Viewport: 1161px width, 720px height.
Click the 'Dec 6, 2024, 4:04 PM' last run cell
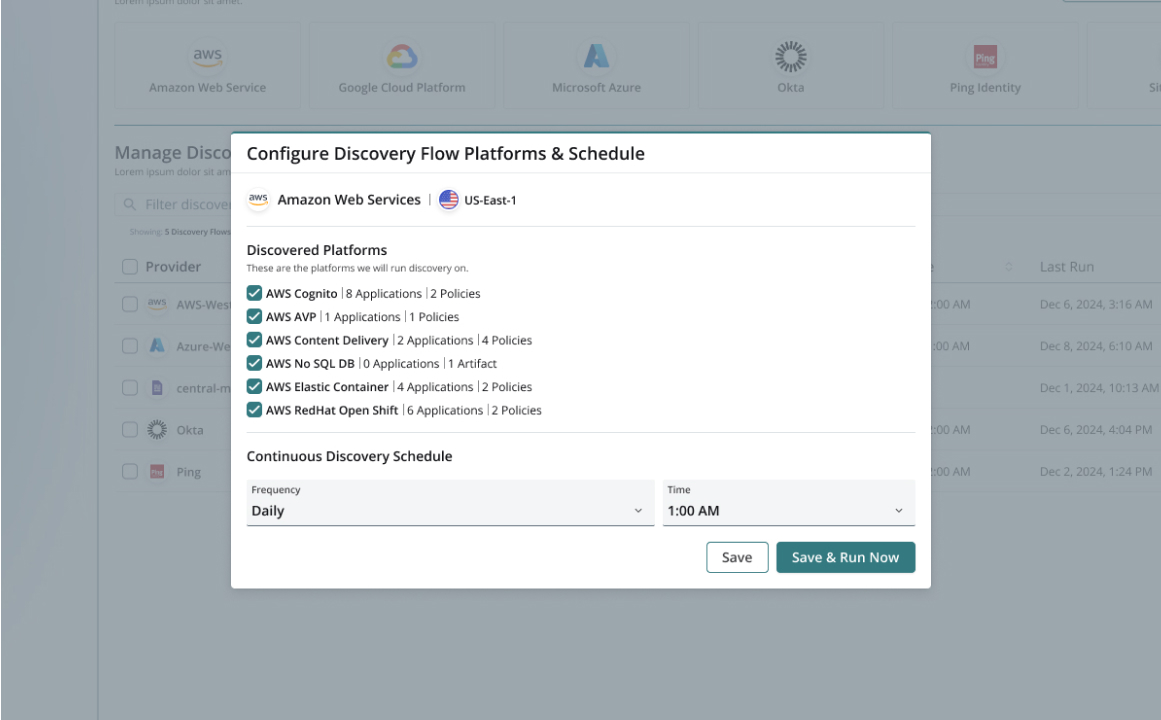pos(1096,430)
